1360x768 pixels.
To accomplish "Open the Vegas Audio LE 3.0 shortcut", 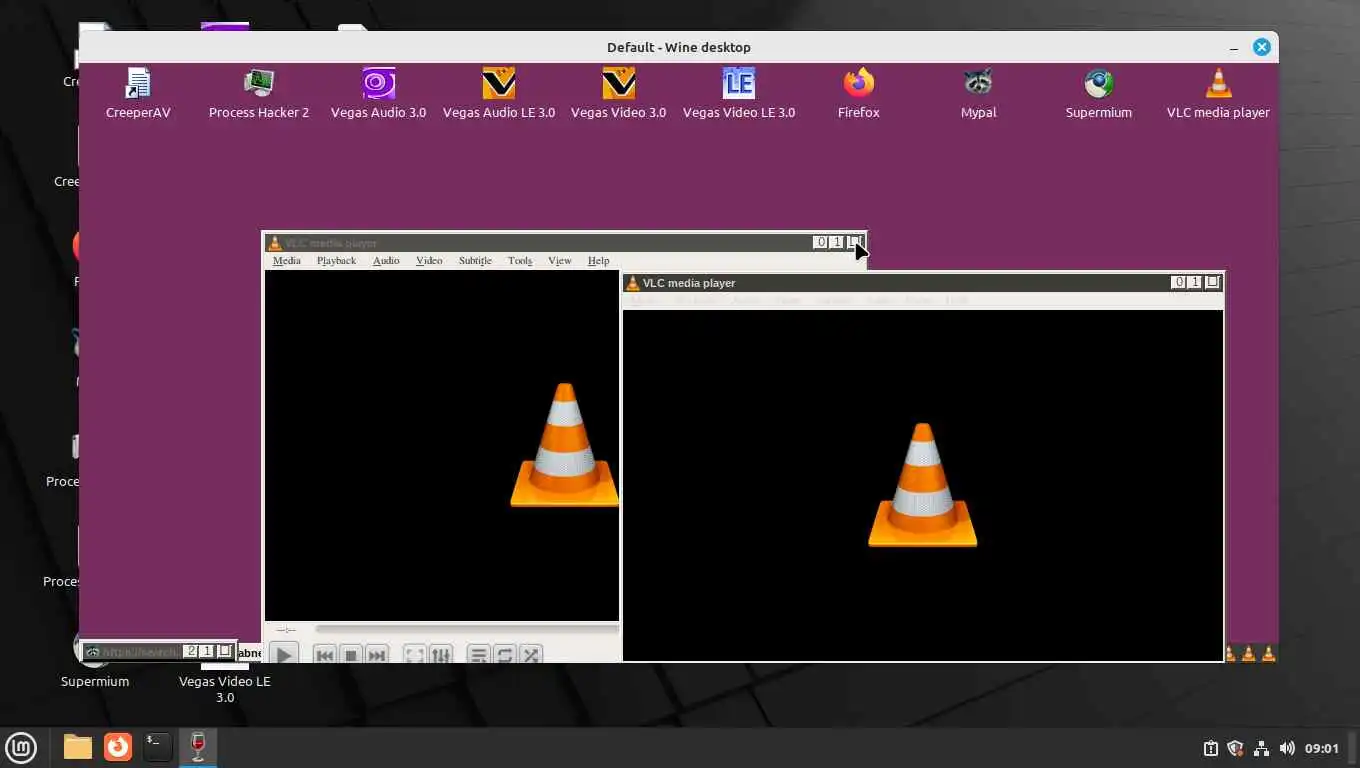I will (499, 94).
